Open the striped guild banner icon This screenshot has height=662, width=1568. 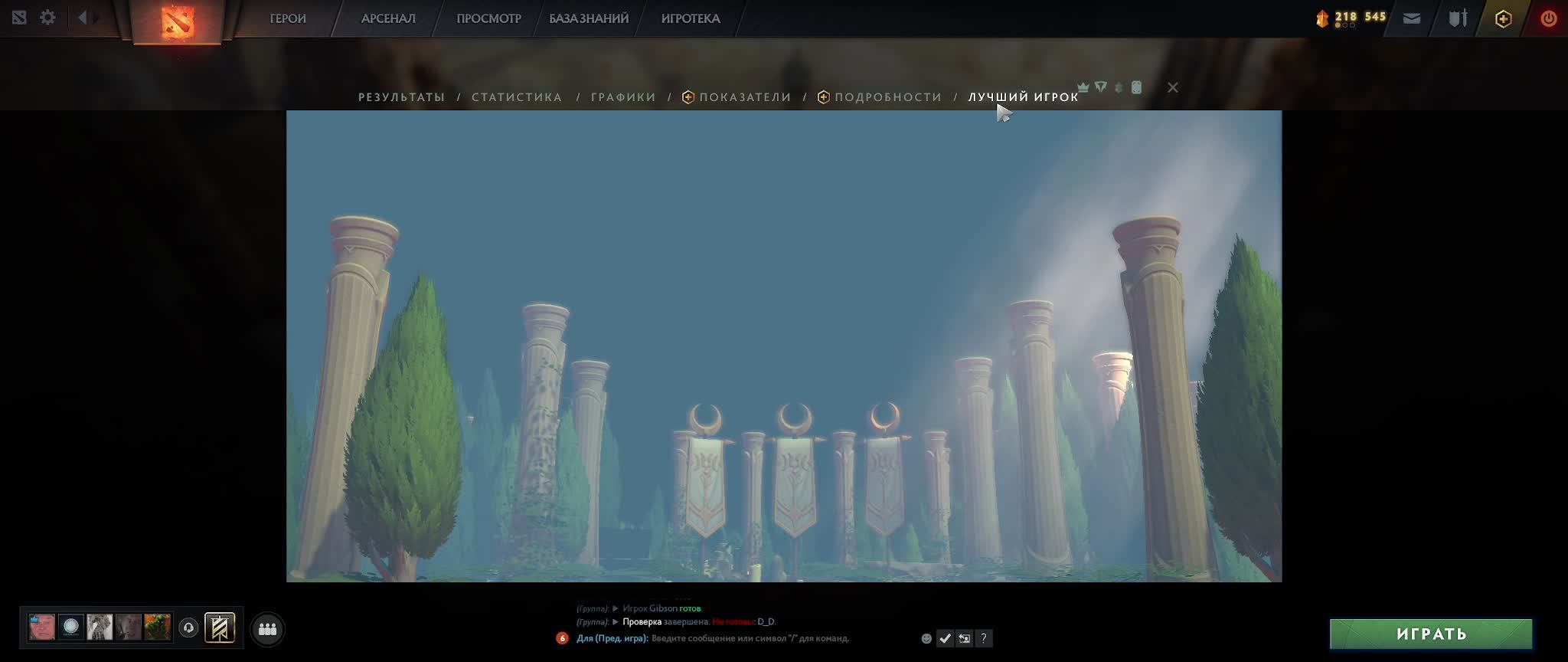coord(220,628)
